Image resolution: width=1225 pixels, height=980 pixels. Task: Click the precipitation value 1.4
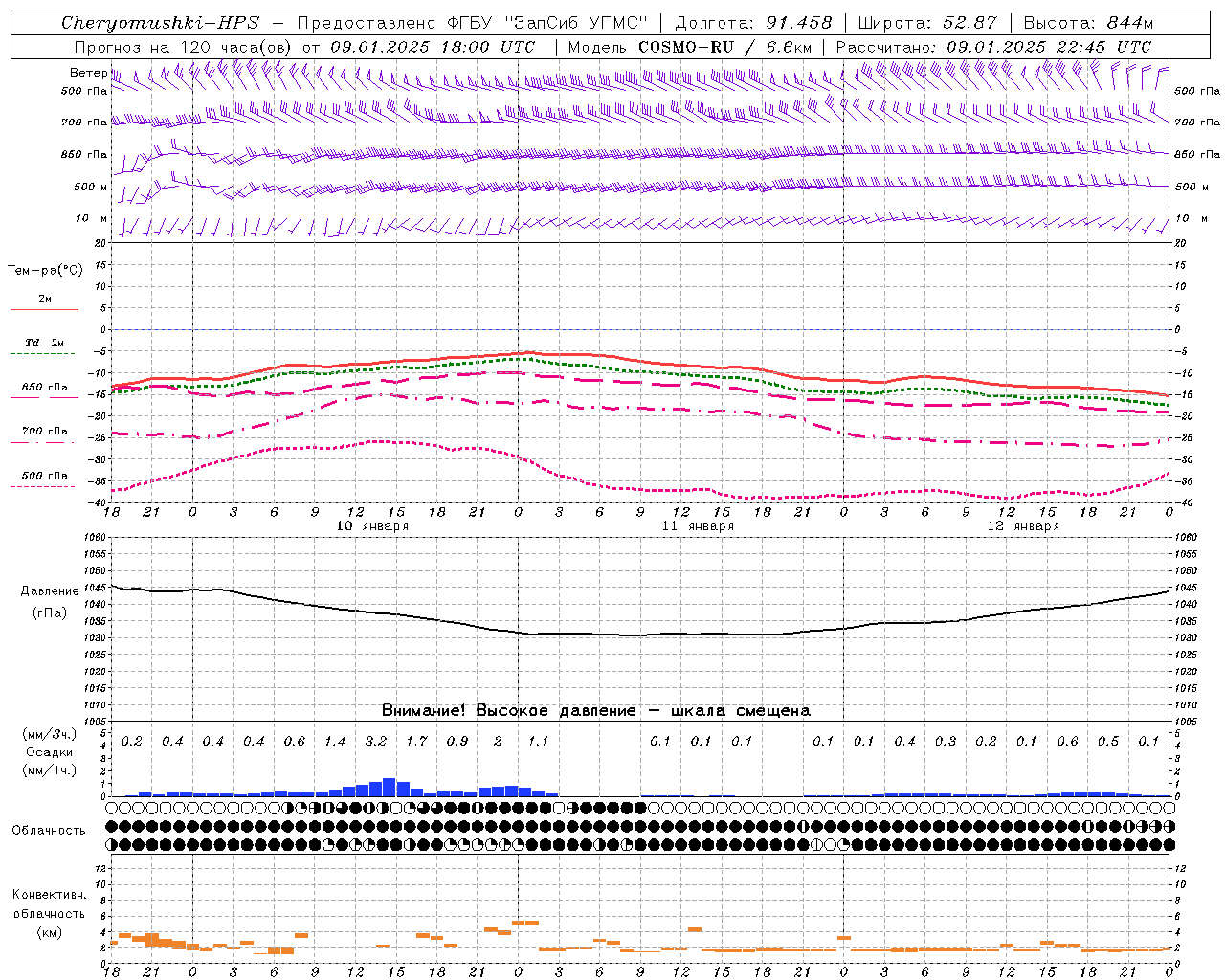click(335, 741)
